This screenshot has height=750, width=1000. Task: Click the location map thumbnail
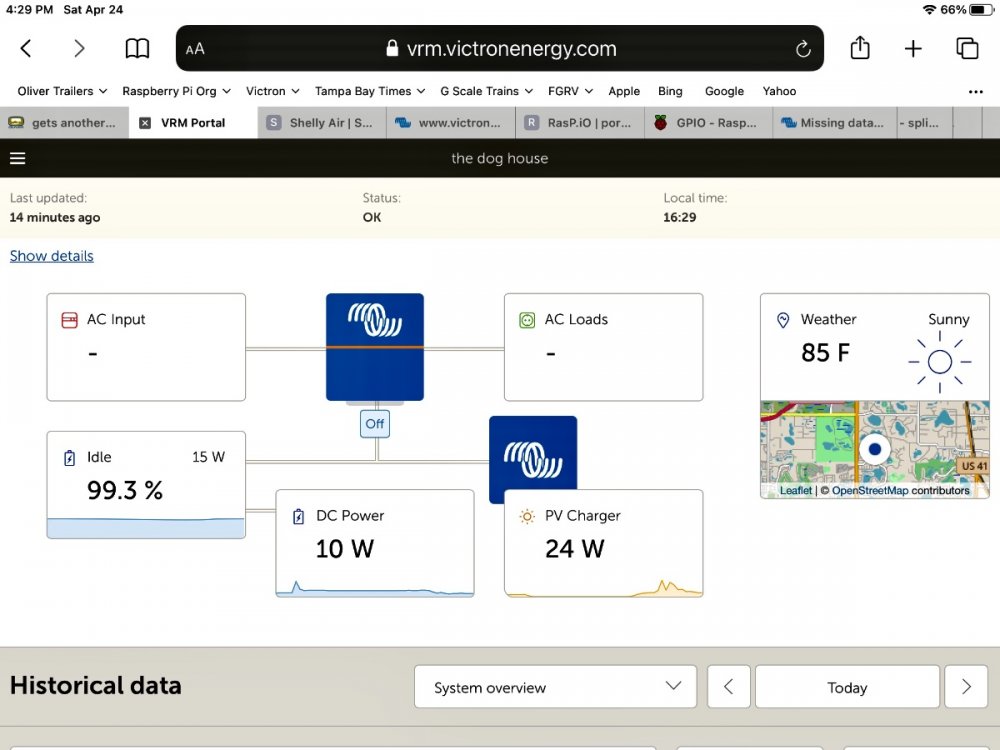coord(874,449)
